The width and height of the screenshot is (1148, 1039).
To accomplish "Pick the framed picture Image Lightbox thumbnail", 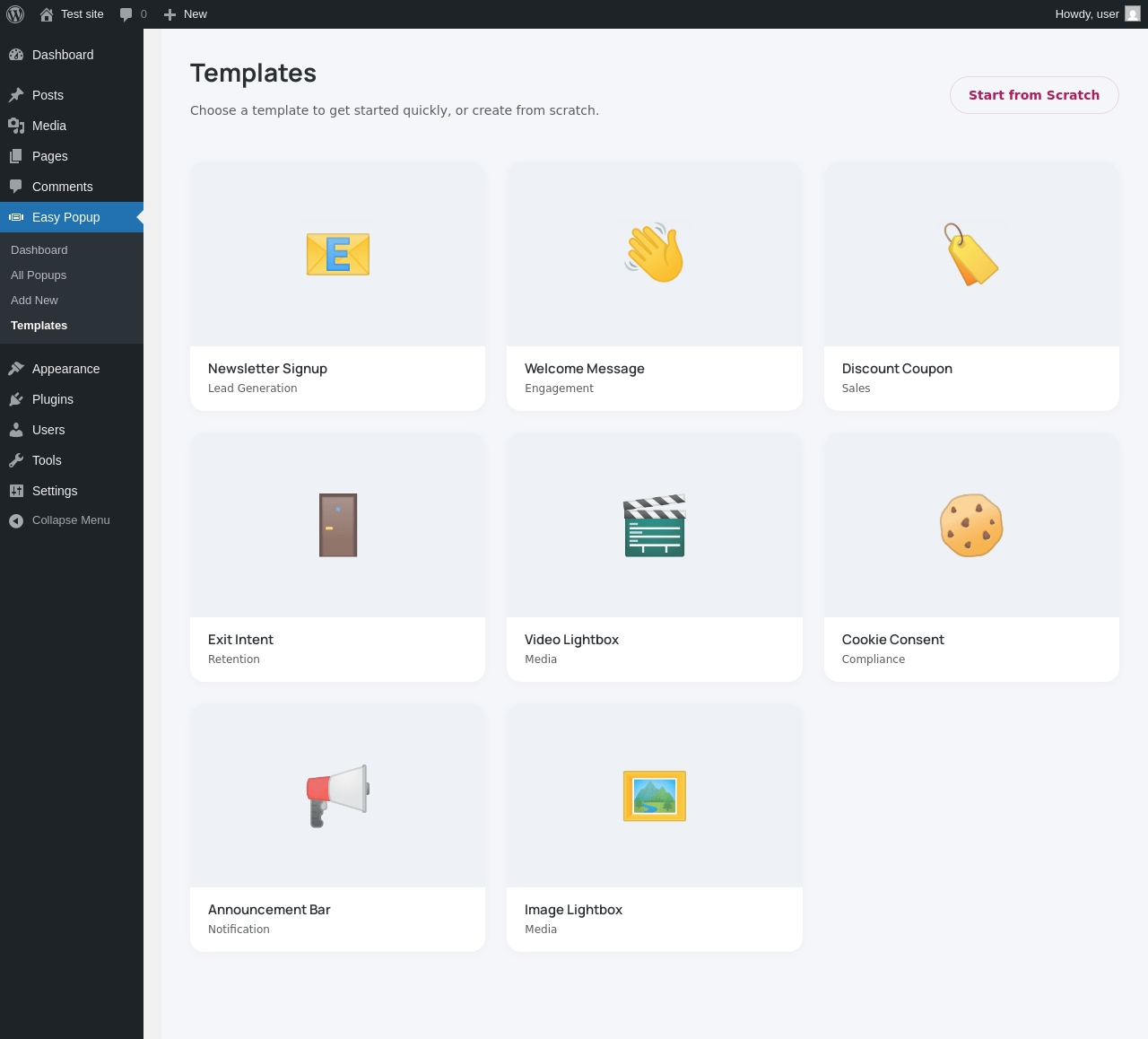I will pyautogui.click(x=655, y=796).
